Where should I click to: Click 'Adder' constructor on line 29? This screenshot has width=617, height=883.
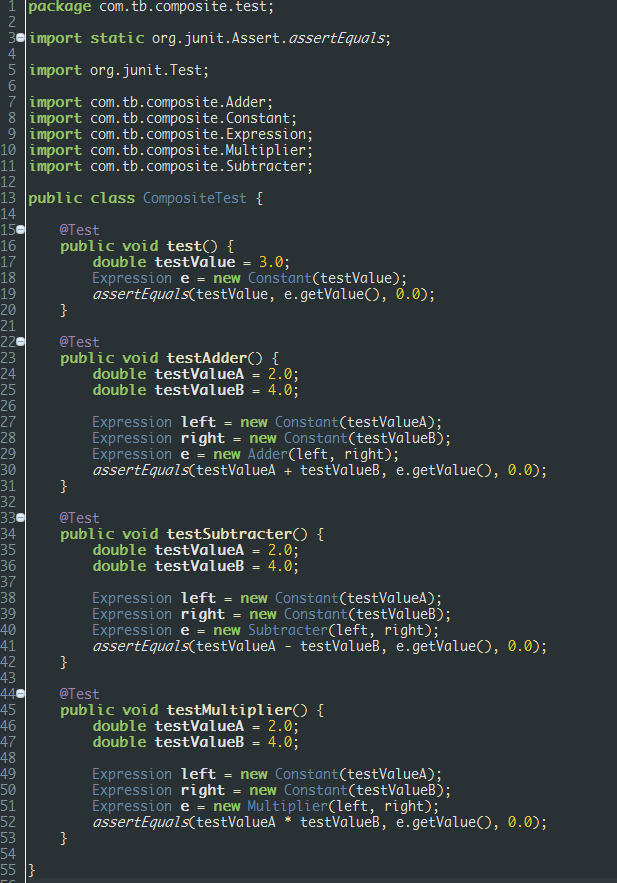coord(267,454)
